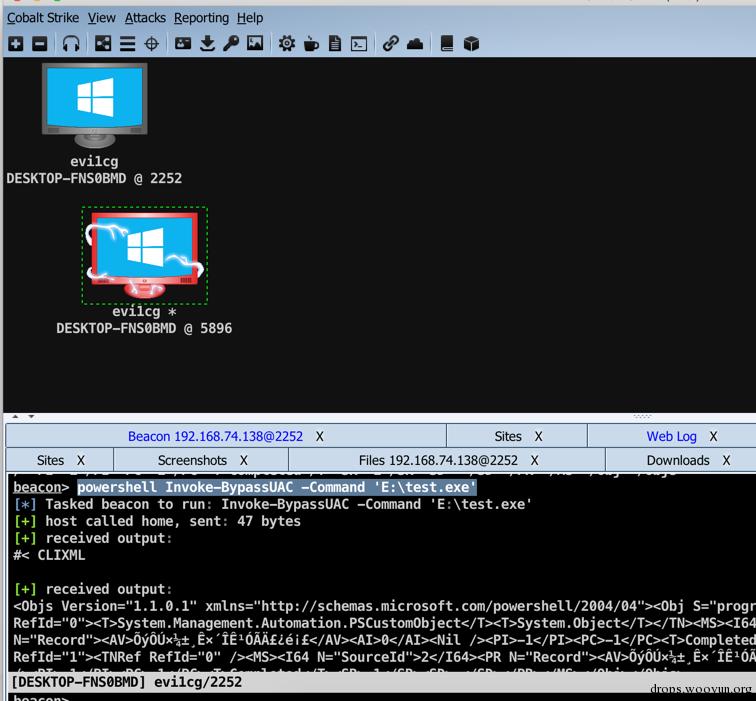Close the Web Log tab
The image size is (756, 701).
click(714, 436)
